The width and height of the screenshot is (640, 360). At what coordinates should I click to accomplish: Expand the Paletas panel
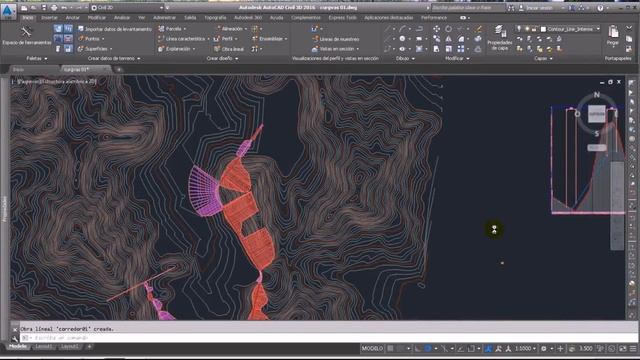coord(37,59)
